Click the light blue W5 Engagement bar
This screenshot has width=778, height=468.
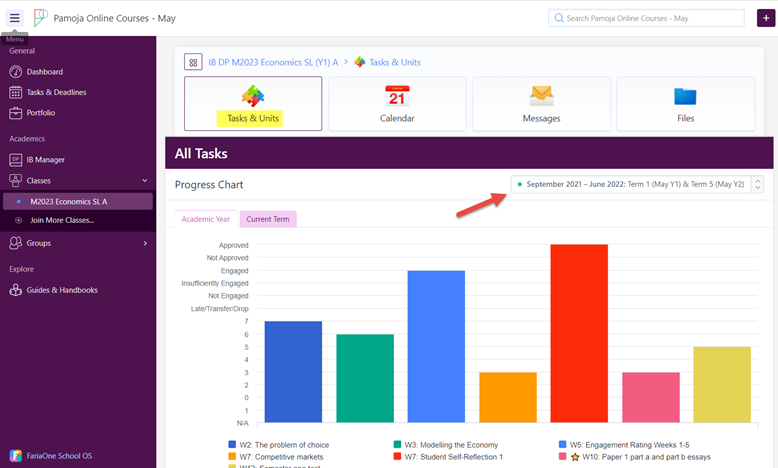coord(436,346)
